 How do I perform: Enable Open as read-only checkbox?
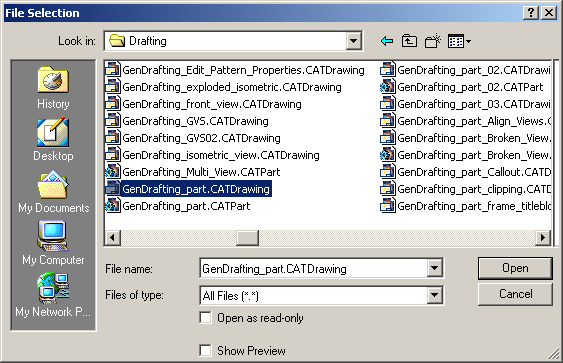(x=205, y=317)
